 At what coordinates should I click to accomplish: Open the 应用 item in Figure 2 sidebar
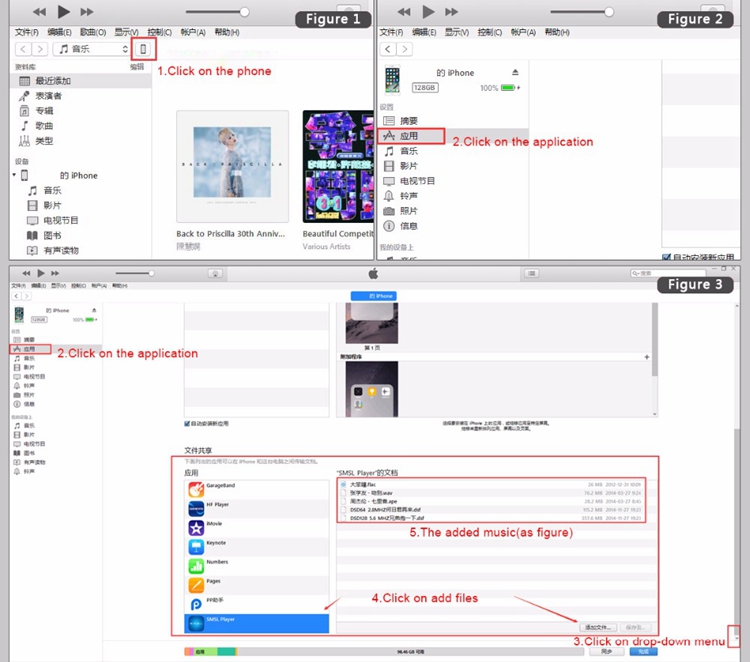(x=408, y=135)
